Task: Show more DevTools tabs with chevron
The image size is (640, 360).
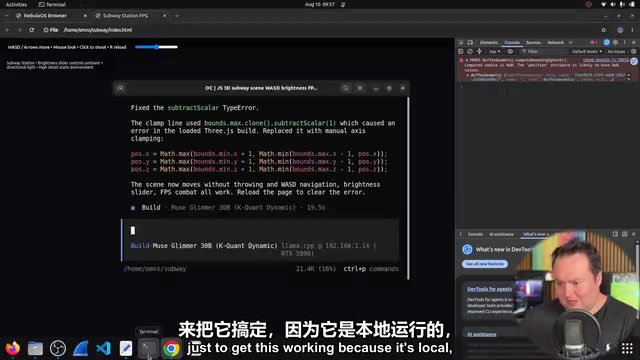Action: coord(571,42)
